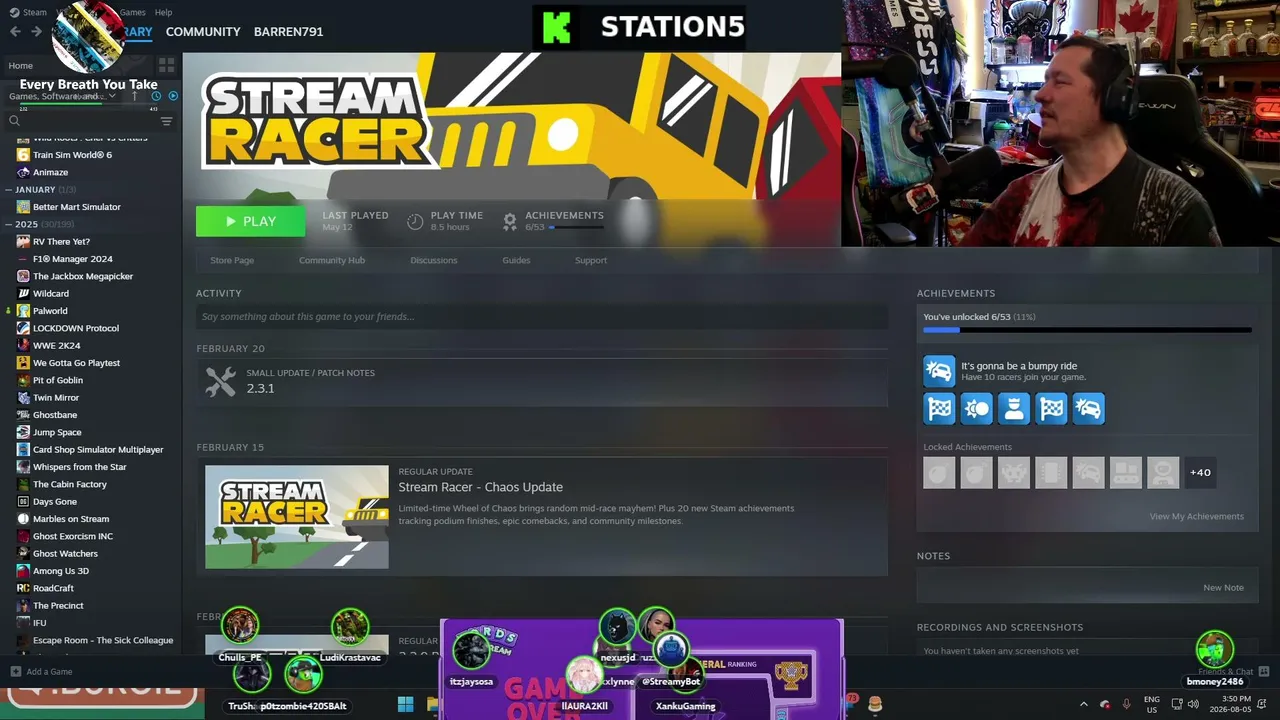This screenshot has height=720, width=1280.
Task: Click the LOCKDOWN Protocol game icon
Action: click(23, 328)
